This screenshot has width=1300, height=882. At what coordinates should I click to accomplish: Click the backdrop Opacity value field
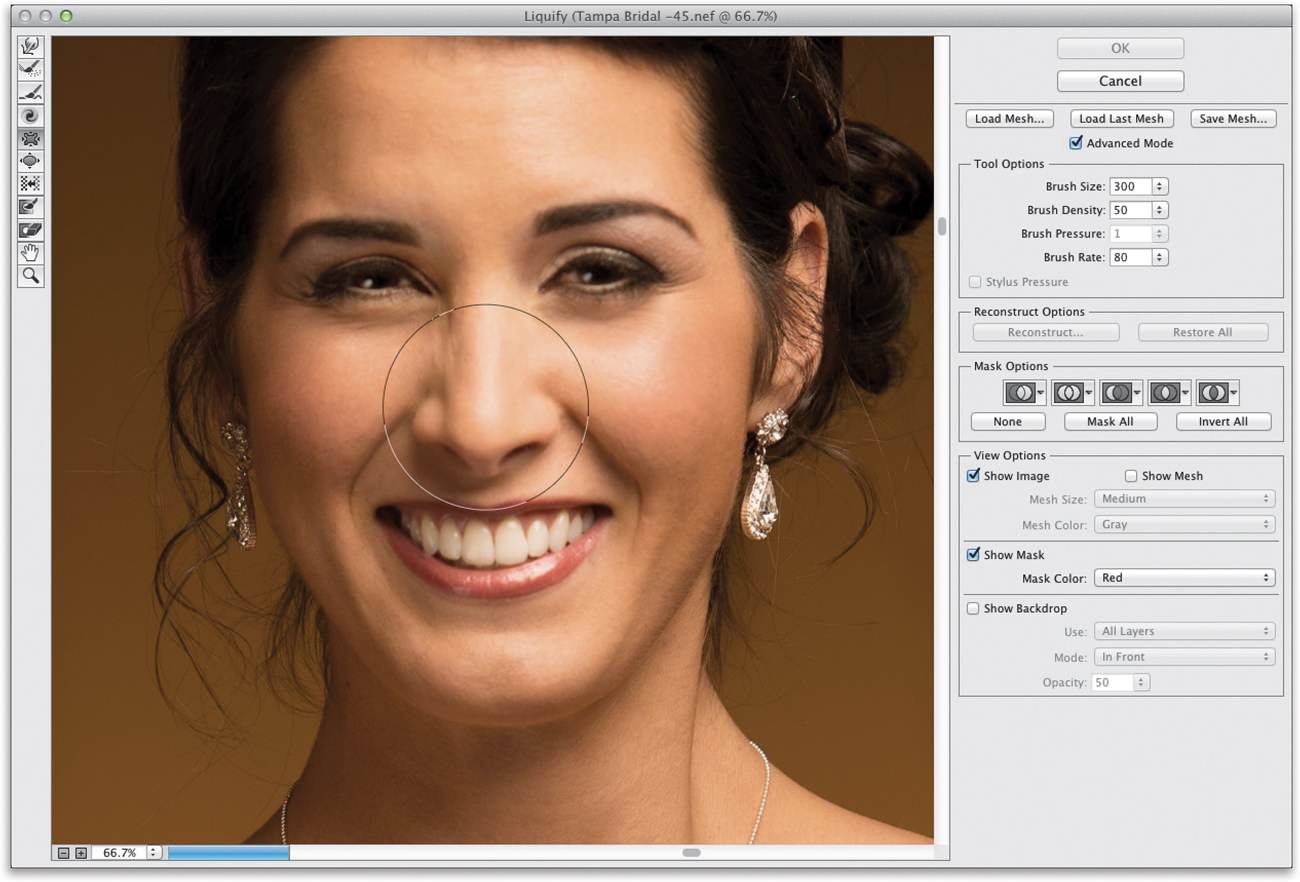[x=1113, y=682]
